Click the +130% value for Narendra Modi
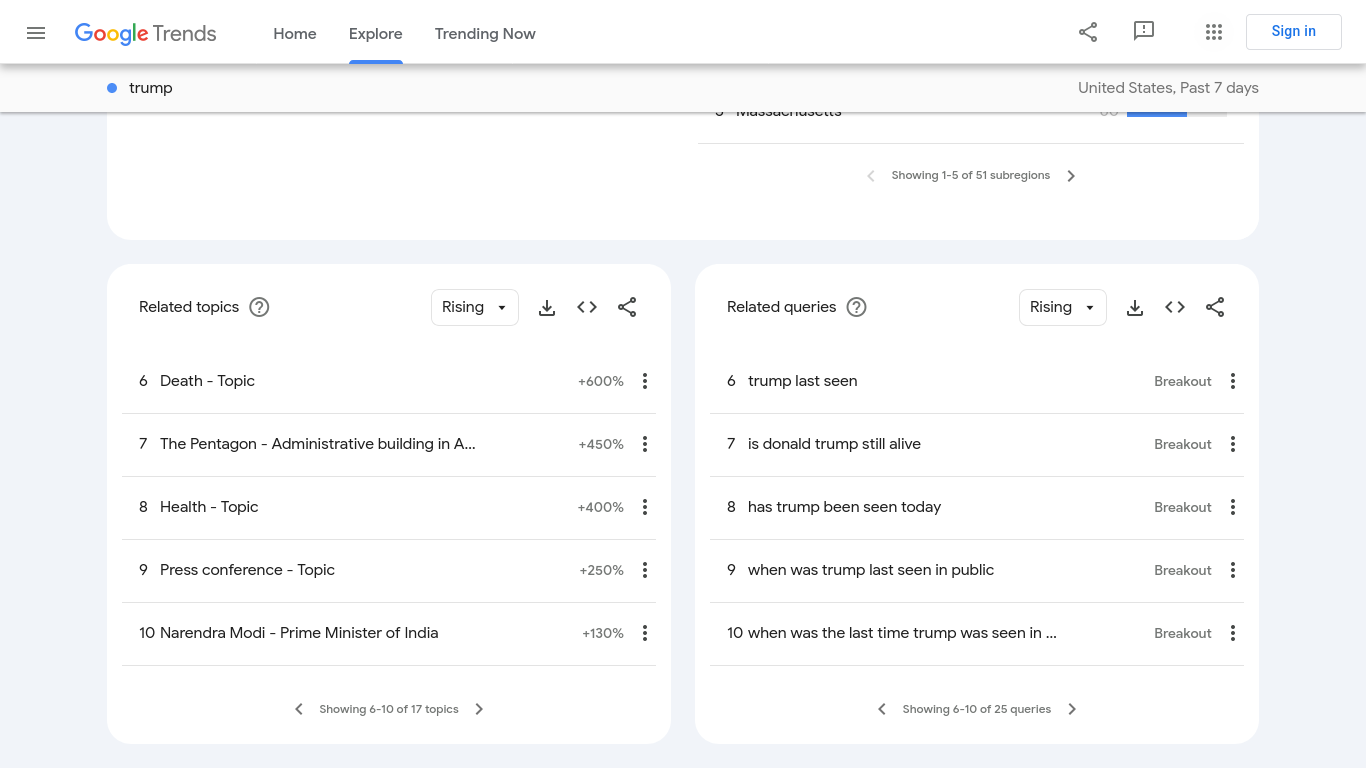1366x768 pixels. (603, 633)
